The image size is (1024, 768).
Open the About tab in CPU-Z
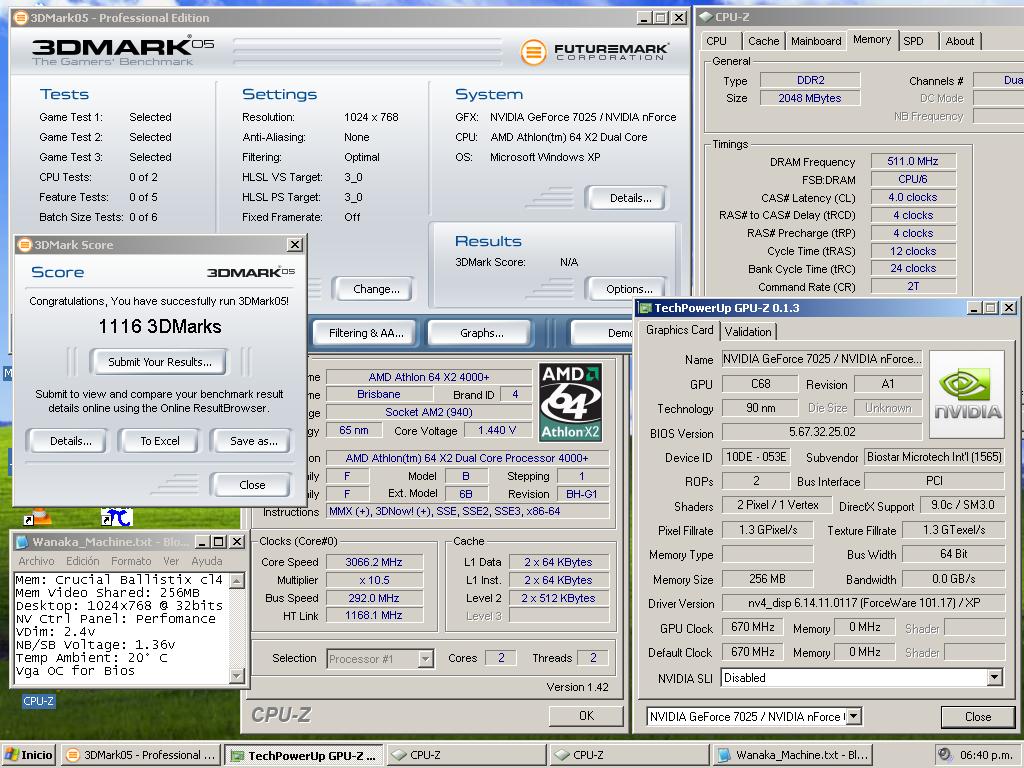coord(959,41)
